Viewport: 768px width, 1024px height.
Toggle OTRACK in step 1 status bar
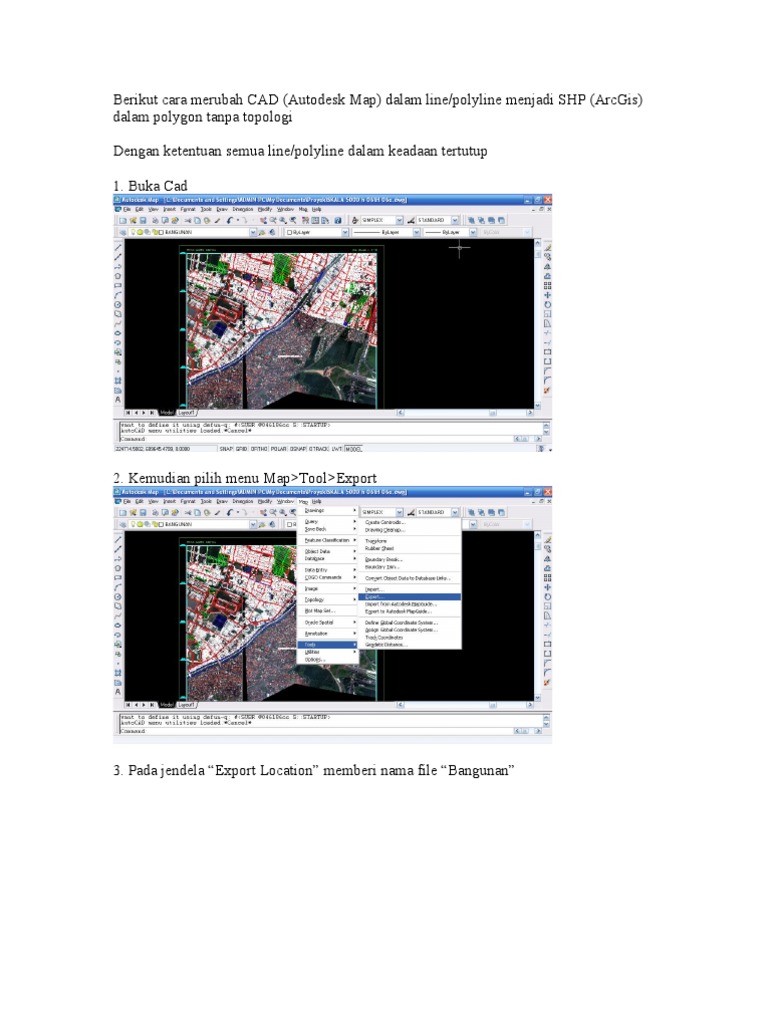[319, 449]
